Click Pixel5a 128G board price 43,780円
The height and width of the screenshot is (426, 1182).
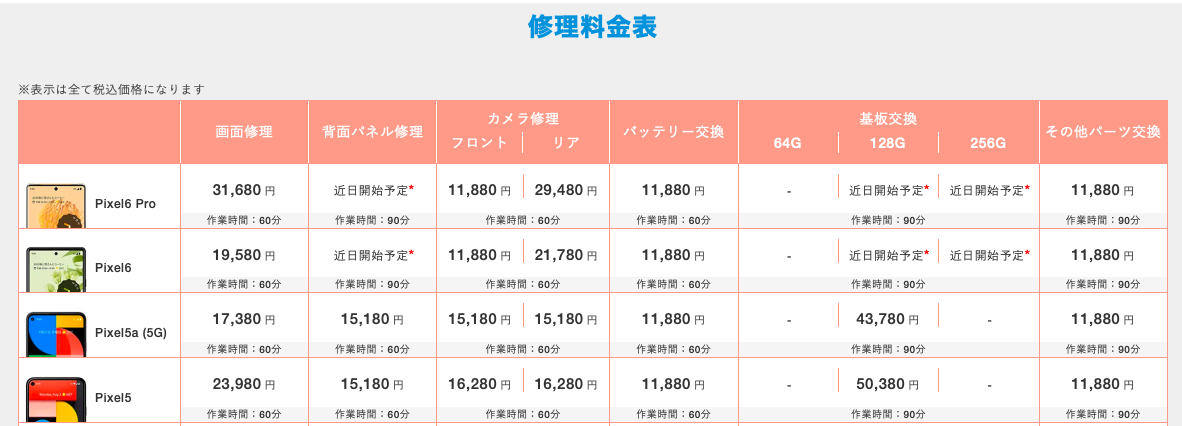[x=888, y=320]
